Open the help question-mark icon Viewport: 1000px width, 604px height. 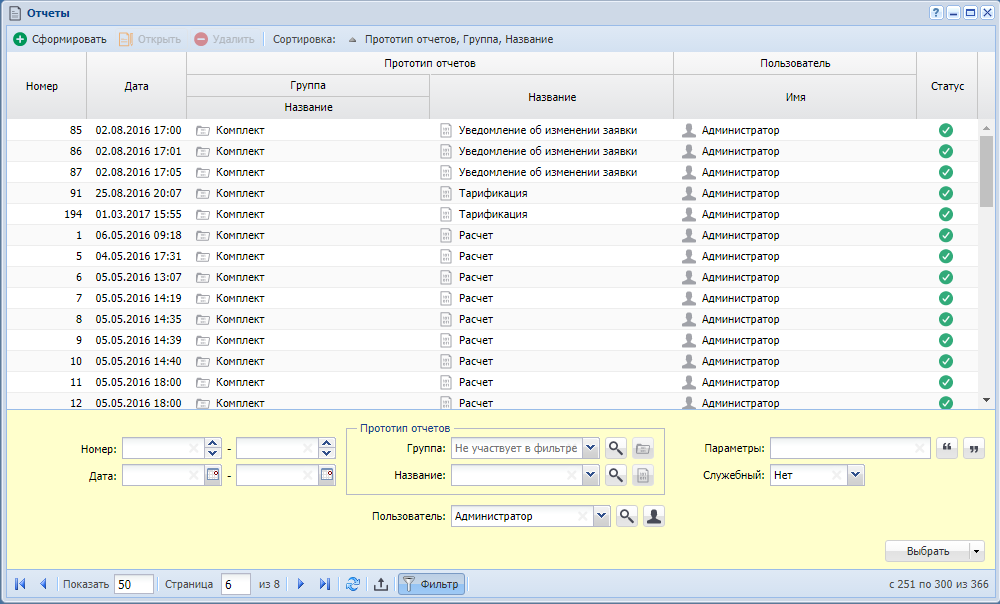[x=936, y=13]
